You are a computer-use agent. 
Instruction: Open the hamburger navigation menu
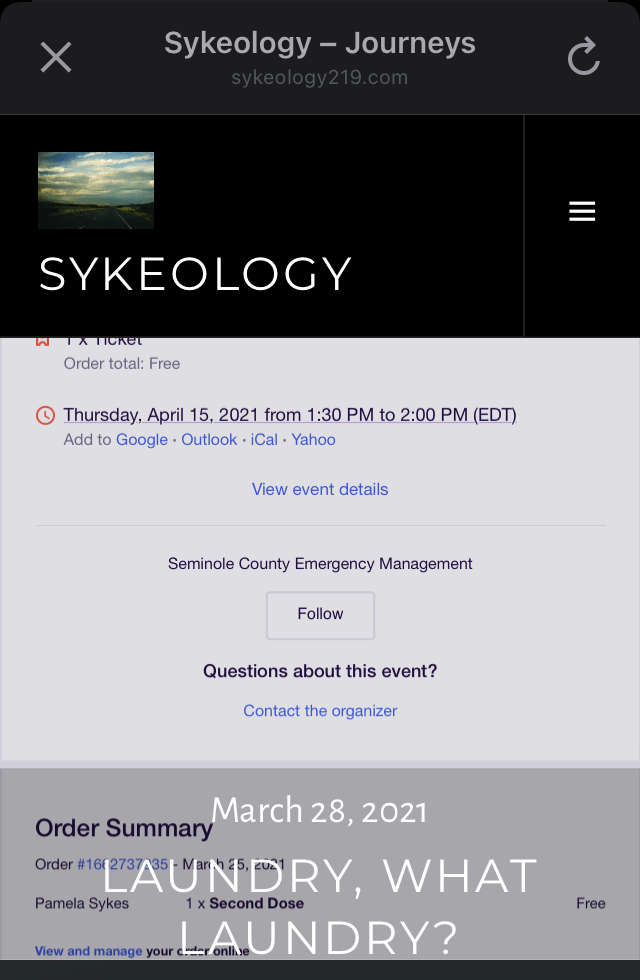coord(582,211)
